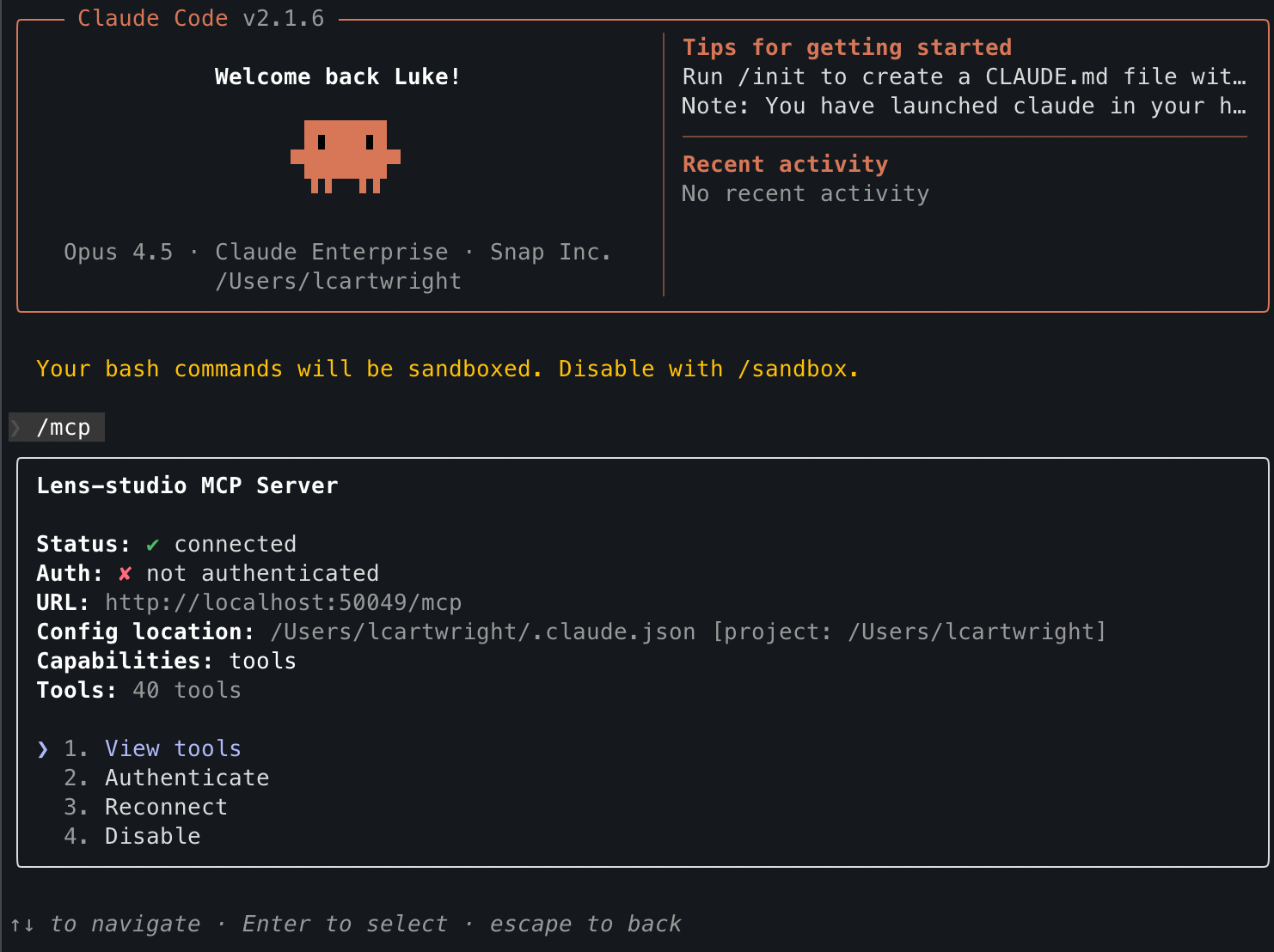Viewport: 1274px width, 952px height.
Task: Click the Lens-studio MCP Server heading
Action: tap(187, 486)
